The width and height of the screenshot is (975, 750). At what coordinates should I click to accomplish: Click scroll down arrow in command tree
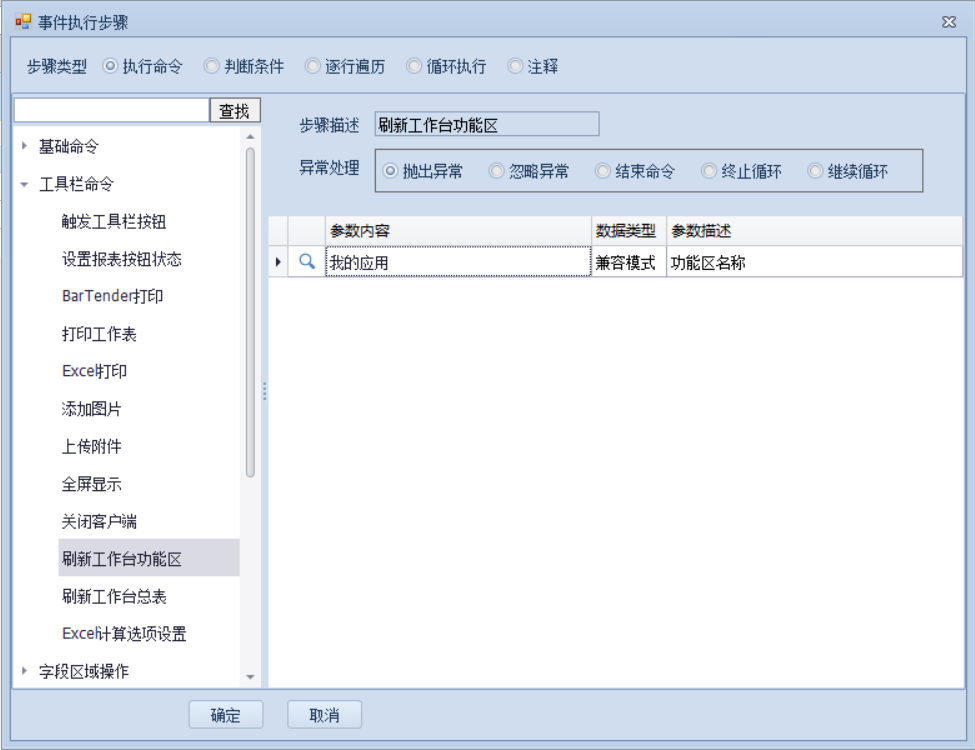250,678
